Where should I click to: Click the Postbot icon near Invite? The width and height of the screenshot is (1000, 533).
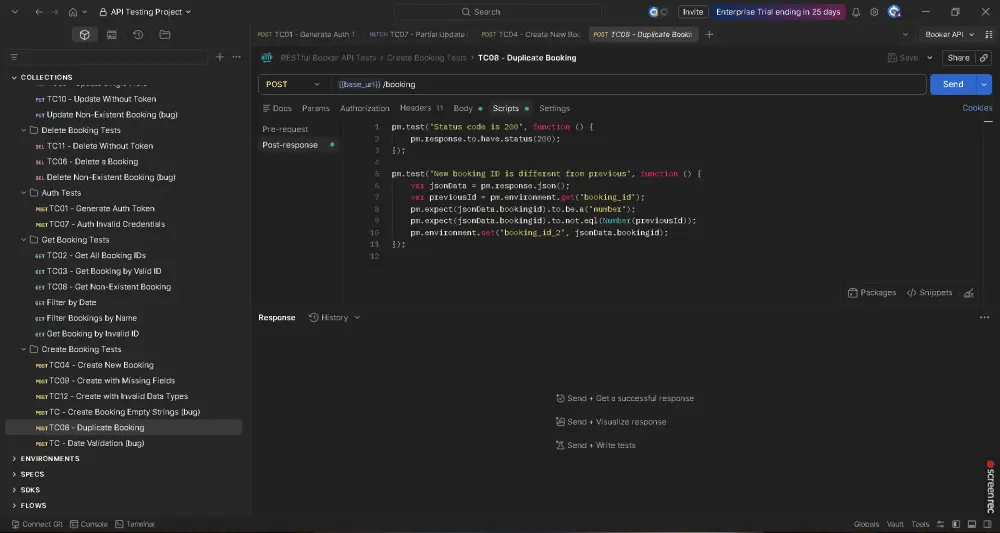click(654, 12)
